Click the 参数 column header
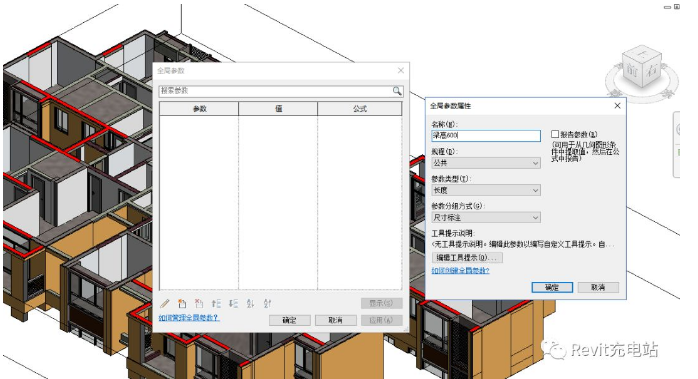 point(199,109)
